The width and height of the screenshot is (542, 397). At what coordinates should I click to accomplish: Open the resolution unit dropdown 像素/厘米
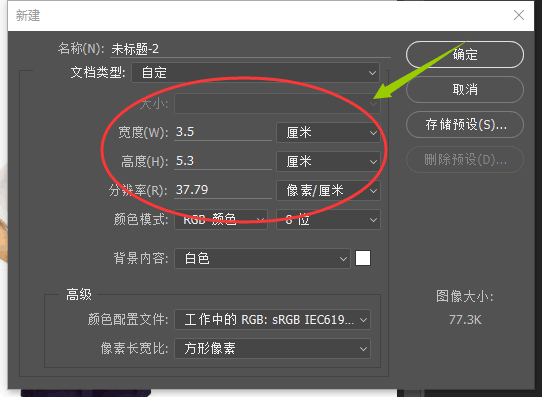point(328,190)
